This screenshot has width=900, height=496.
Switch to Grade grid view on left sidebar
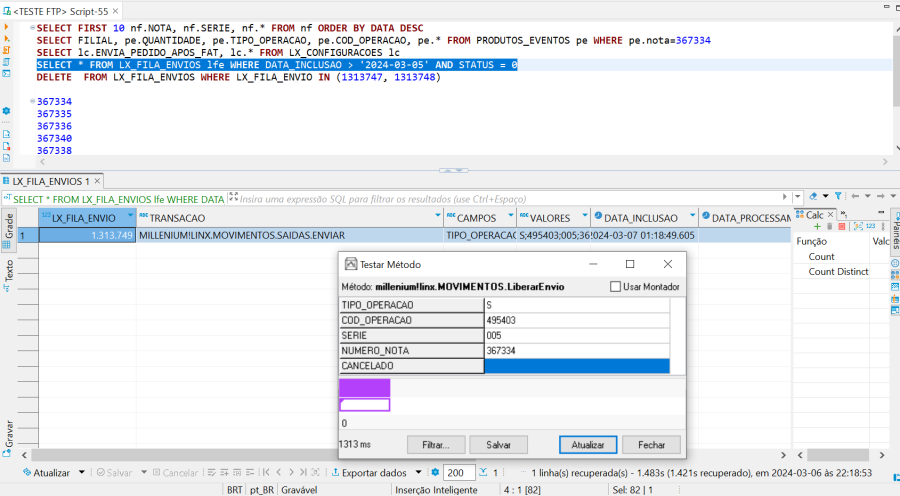[8, 230]
